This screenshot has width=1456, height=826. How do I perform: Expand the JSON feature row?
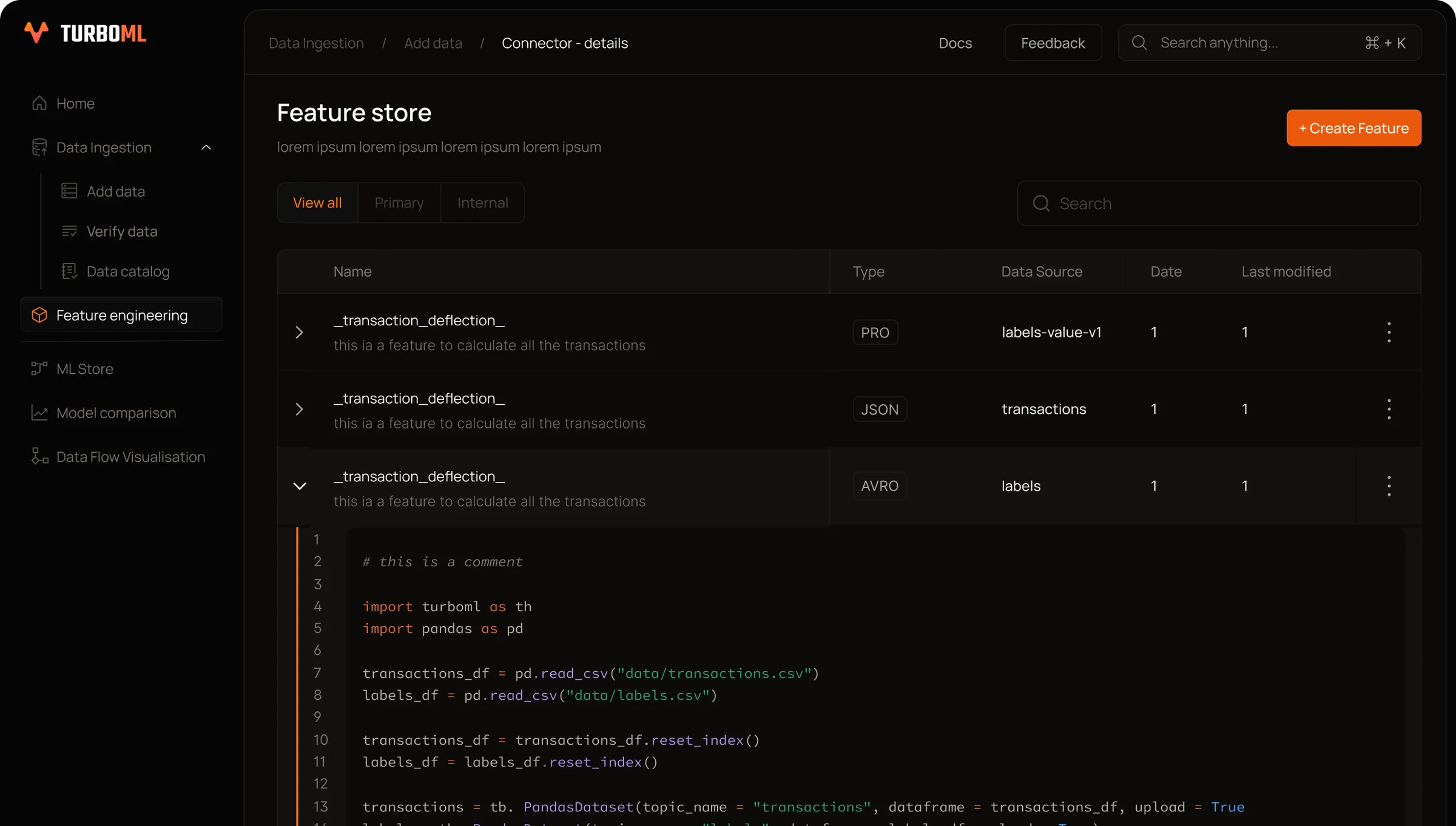(x=299, y=409)
